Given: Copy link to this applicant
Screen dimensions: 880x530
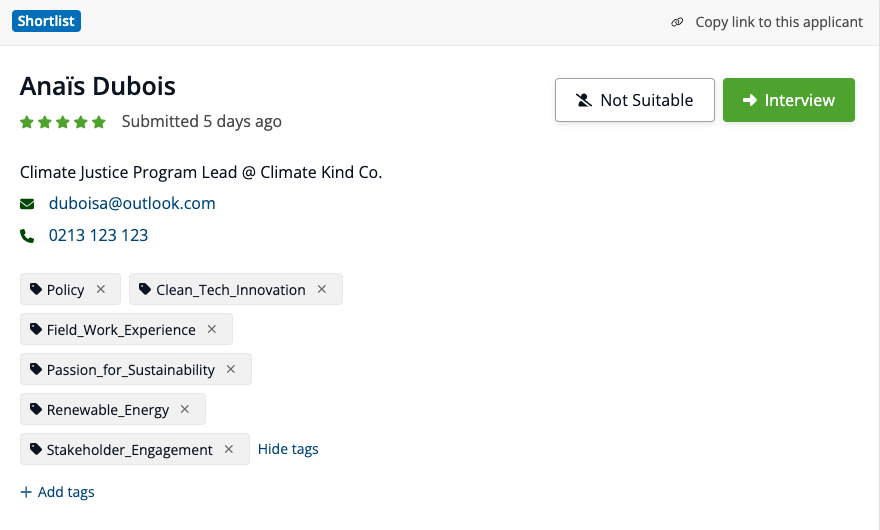Looking at the screenshot, I should pos(779,22).
